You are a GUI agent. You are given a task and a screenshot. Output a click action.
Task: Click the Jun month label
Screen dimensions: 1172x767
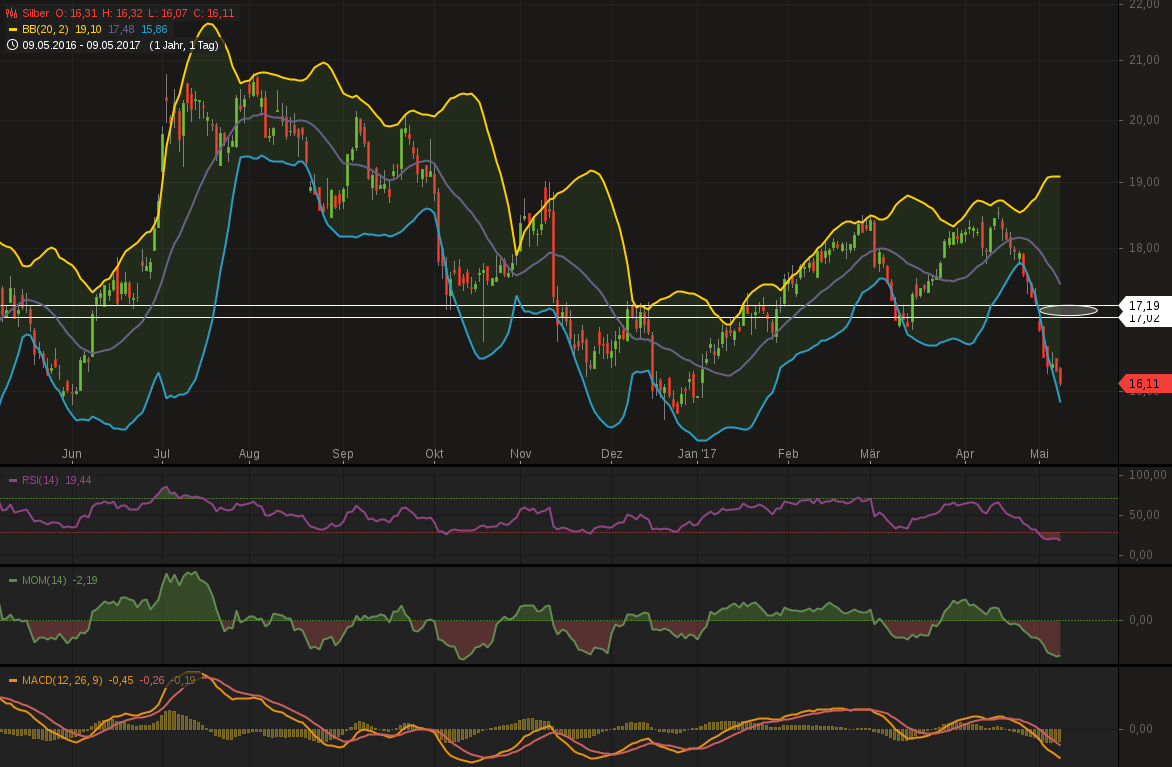click(72, 454)
